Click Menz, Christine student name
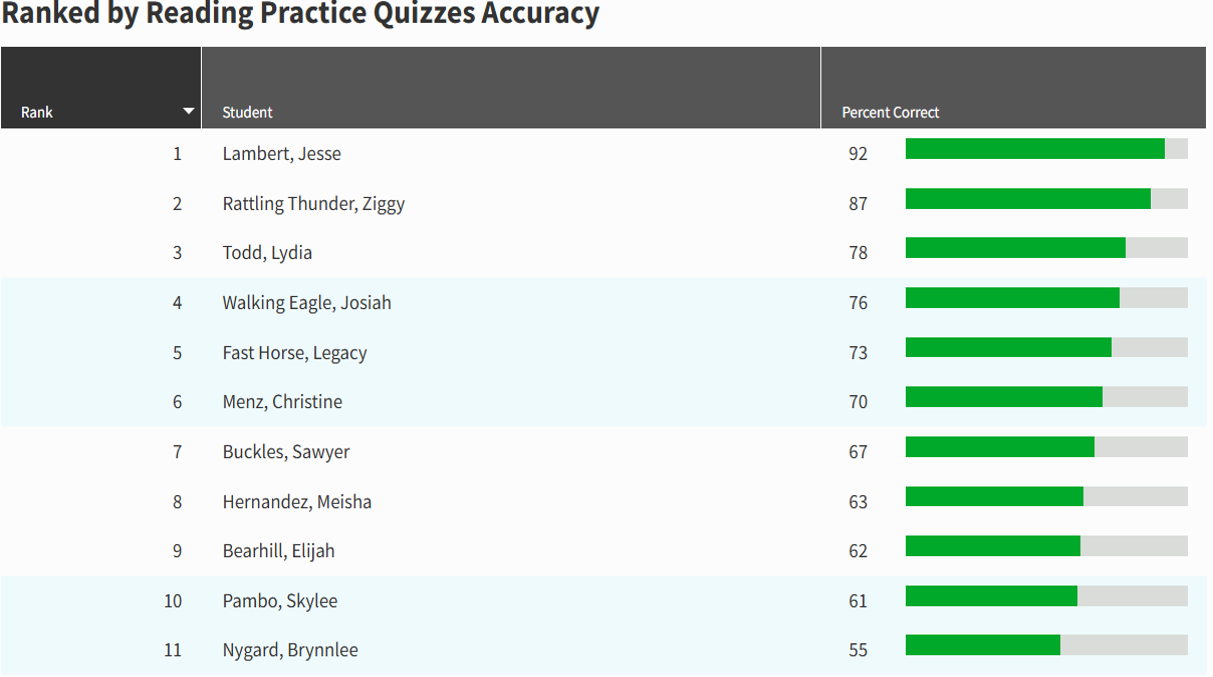Image resolution: width=1213 pixels, height=677 pixels. [282, 402]
